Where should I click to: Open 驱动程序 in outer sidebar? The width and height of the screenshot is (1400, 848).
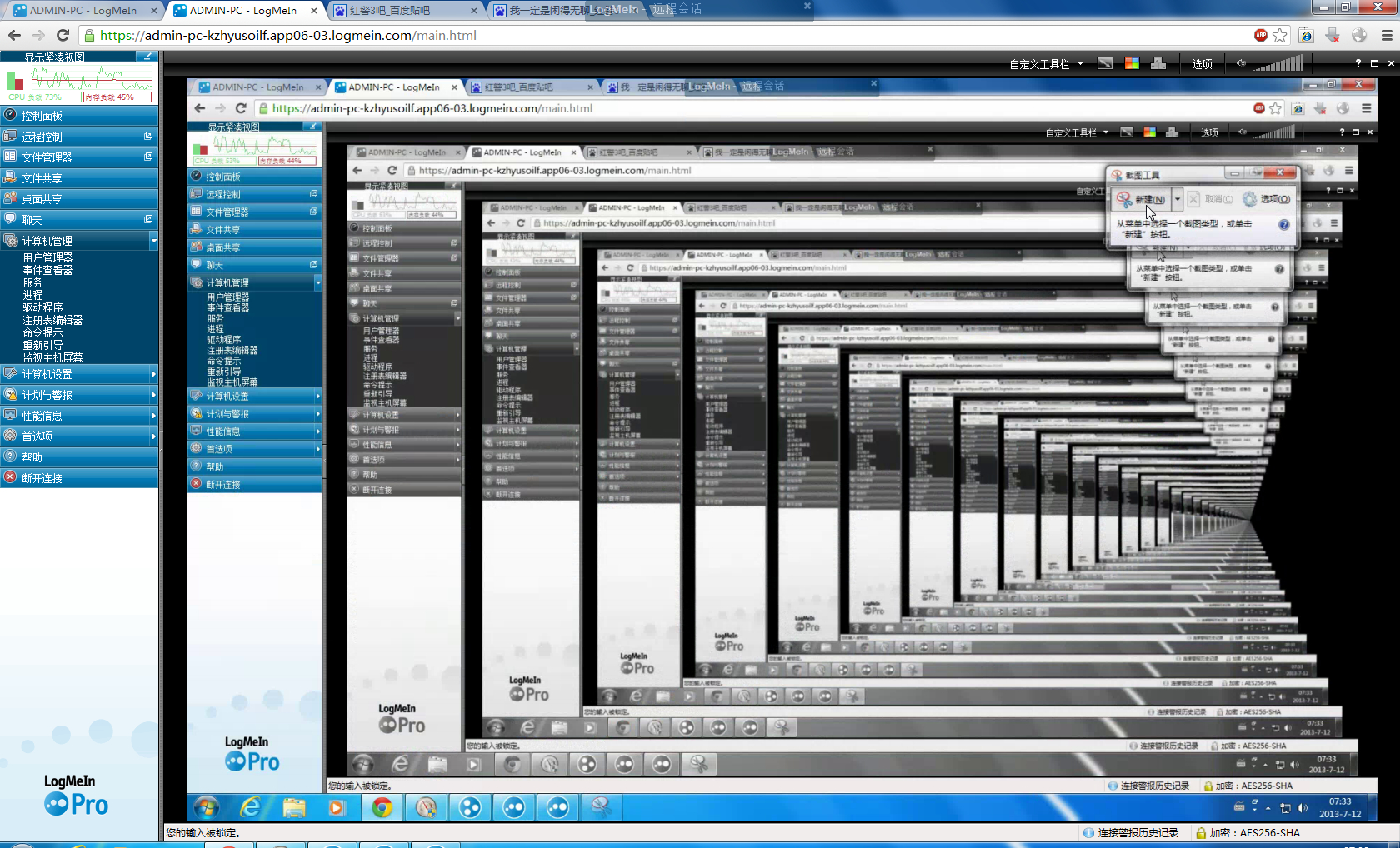tap(42, 307)
